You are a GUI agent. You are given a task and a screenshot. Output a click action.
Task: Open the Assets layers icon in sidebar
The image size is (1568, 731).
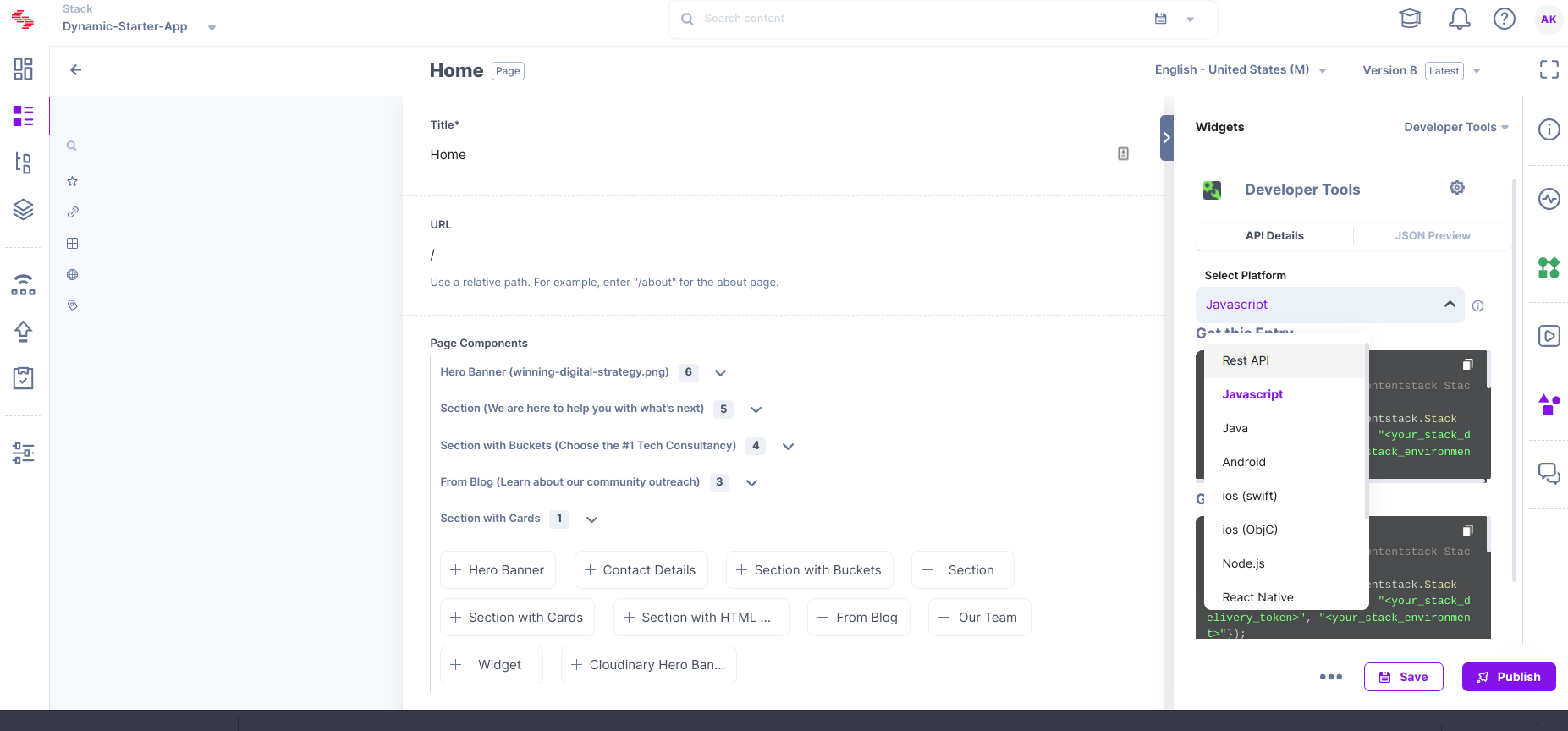[x=24, y=209]
